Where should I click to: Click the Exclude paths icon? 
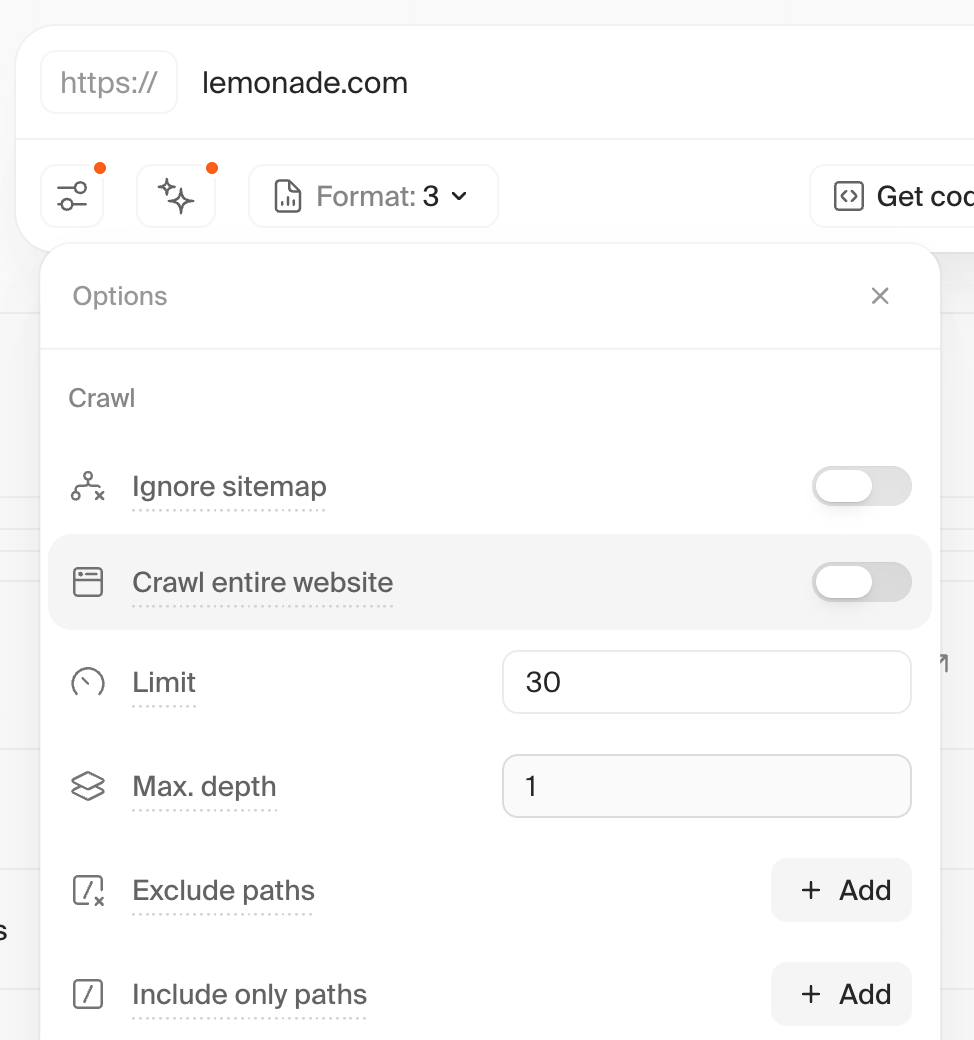[88, 891]
